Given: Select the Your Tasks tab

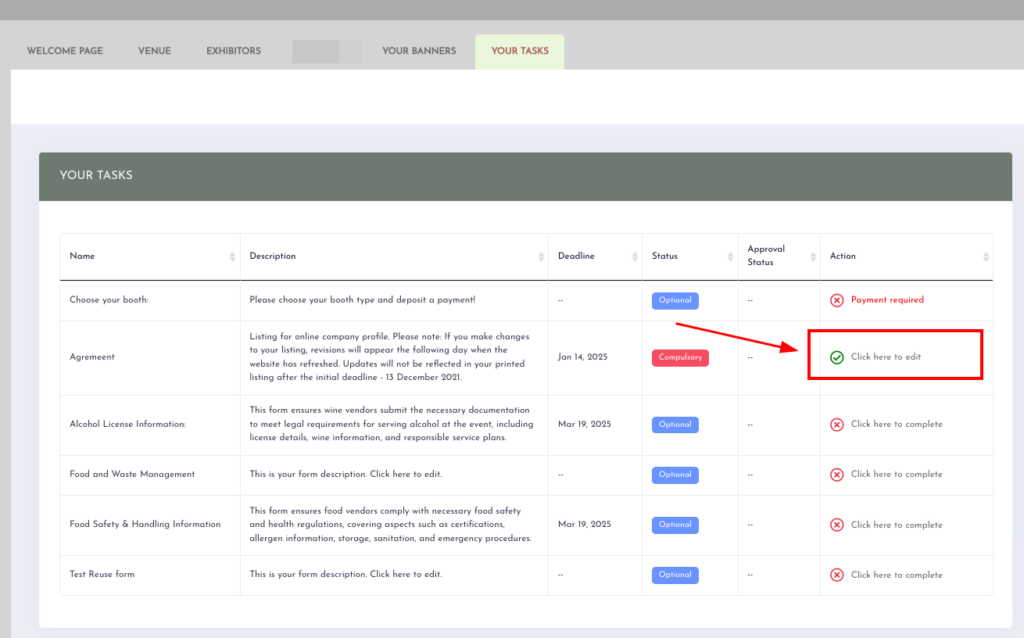Looking at the screenshot, I should click(x=520, y=51).
